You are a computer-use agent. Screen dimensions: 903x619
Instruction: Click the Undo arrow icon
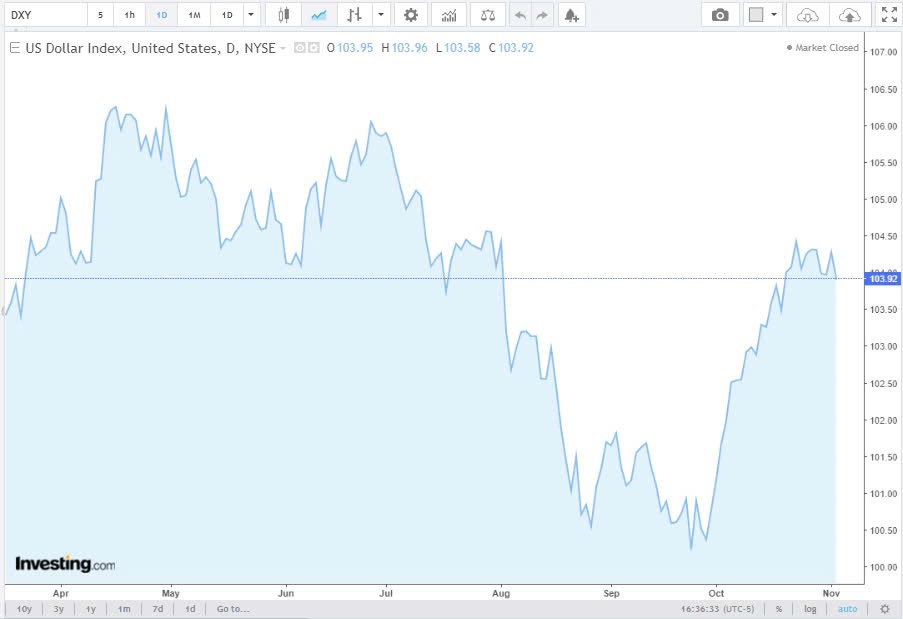click(x=519, y=14)
